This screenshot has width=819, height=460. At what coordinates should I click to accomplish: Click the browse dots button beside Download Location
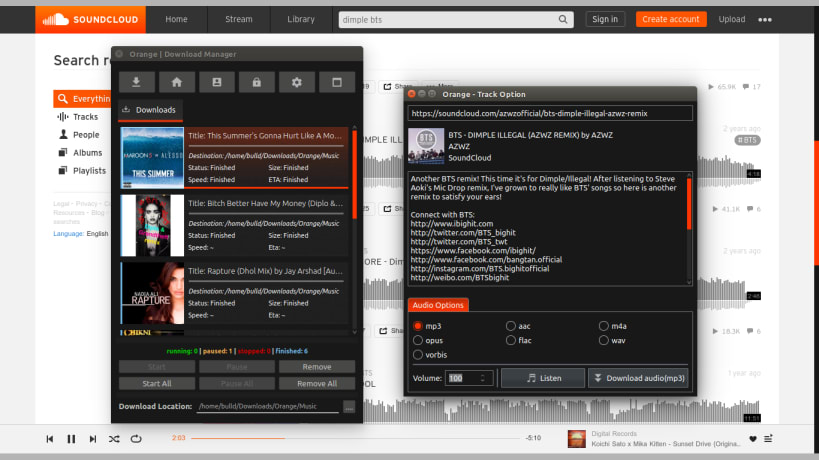(349, 406)
